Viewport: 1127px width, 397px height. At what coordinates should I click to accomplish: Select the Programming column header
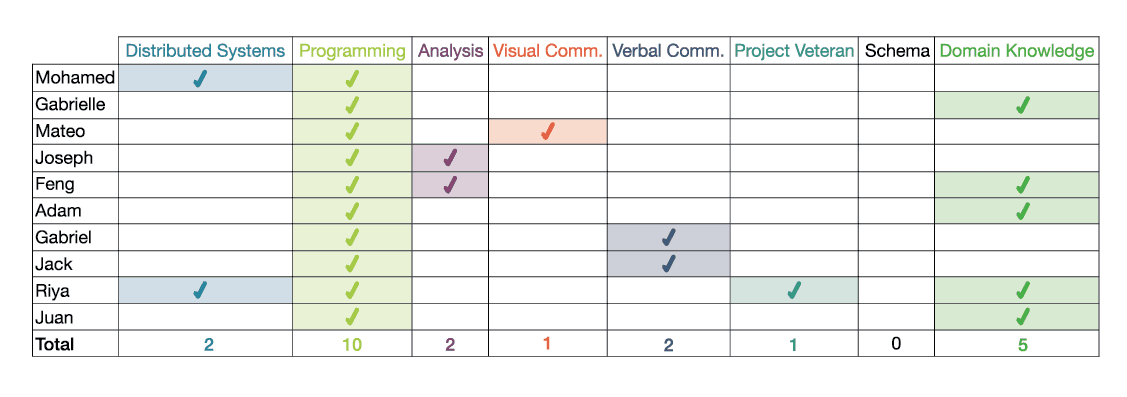point(352,51)
